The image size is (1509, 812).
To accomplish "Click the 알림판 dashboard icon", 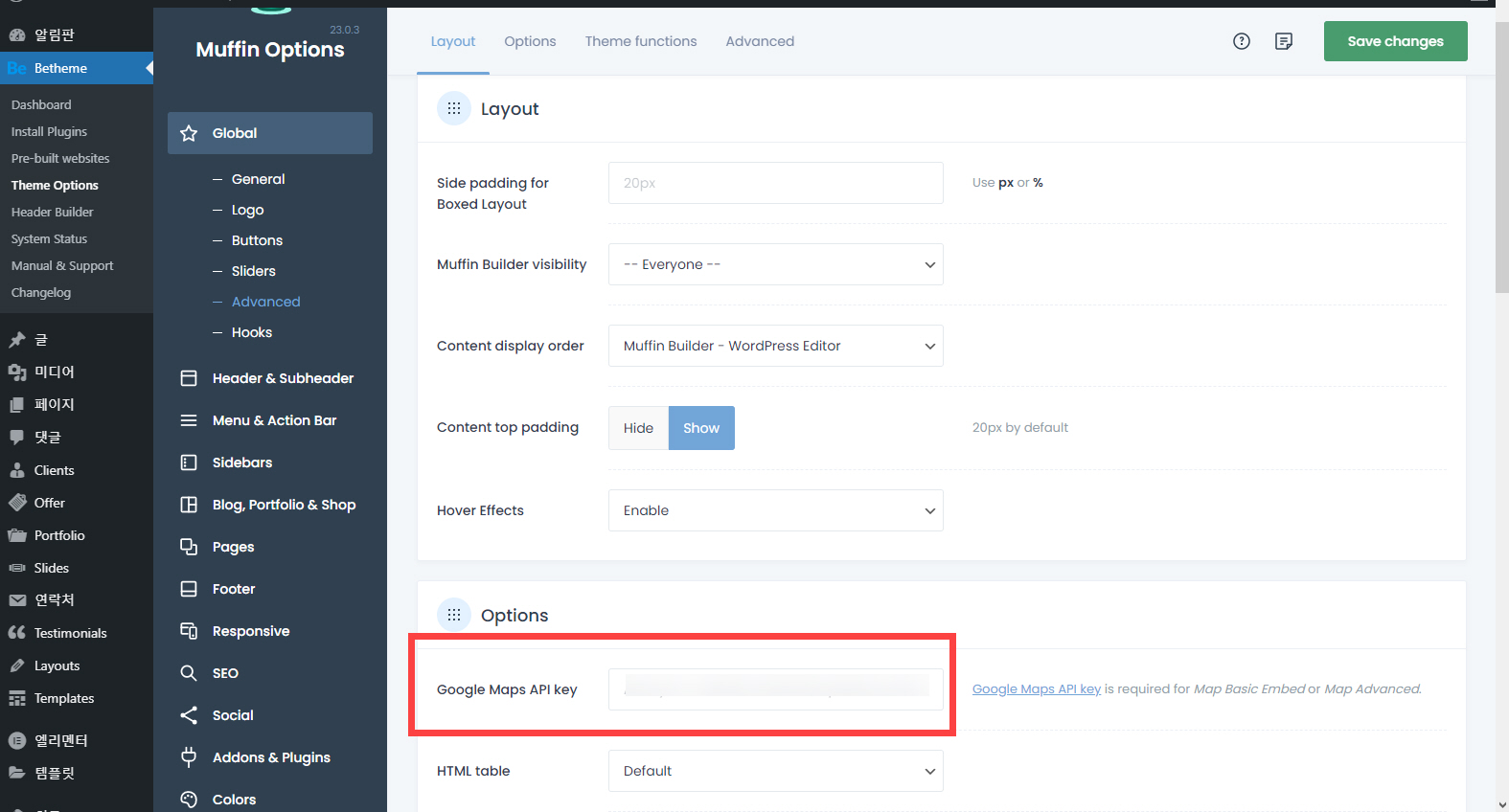I will [17, 35].
